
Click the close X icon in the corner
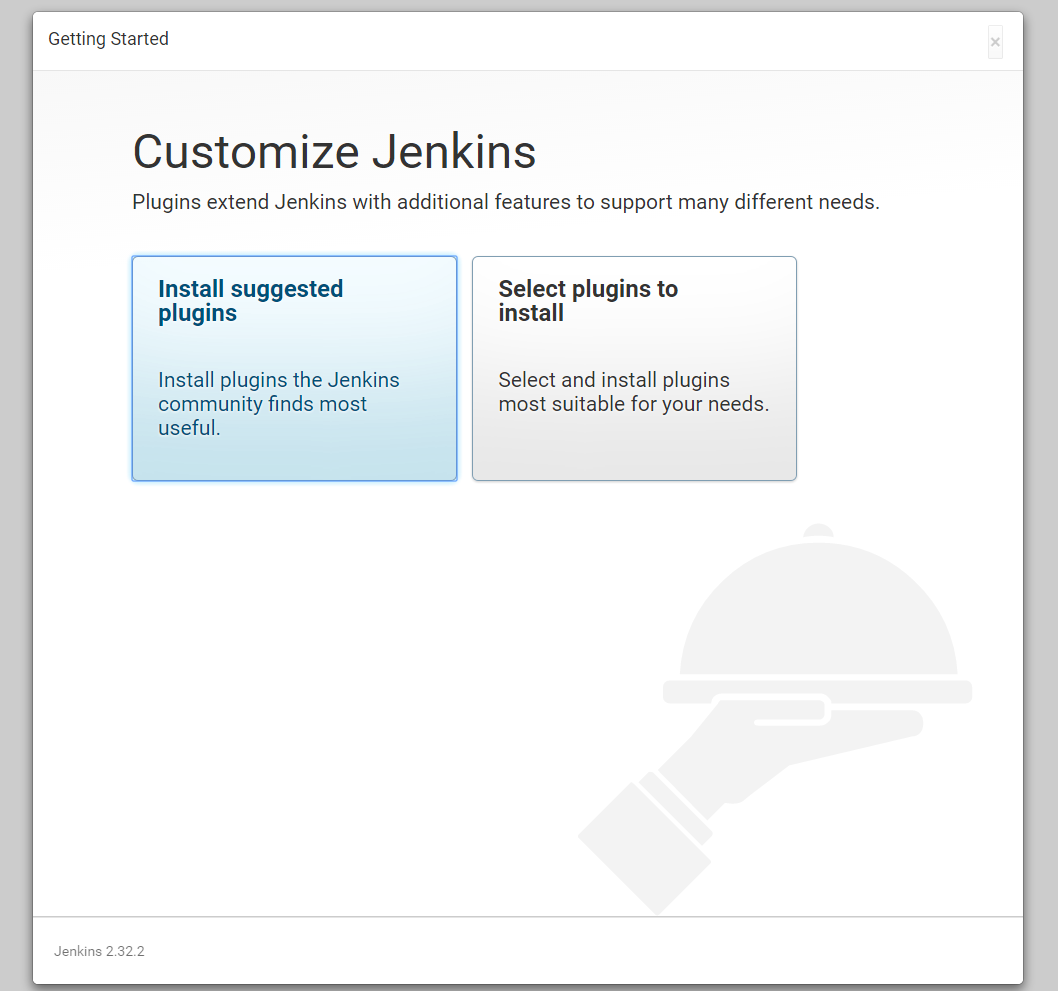click(995, 42)
